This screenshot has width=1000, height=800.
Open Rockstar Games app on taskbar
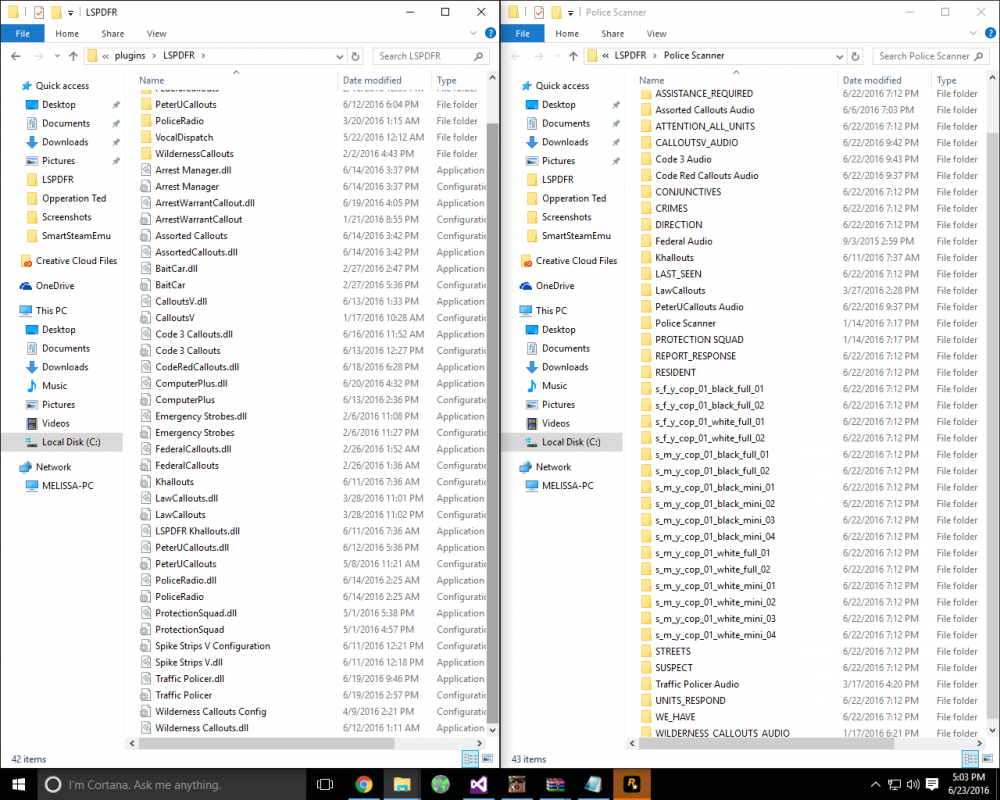click(631, 784)
